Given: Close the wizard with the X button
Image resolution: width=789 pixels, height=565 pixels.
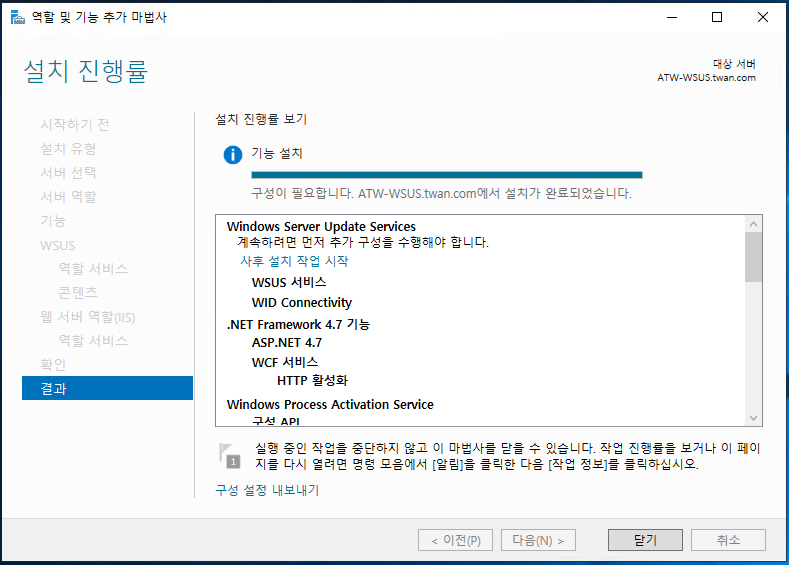Looking at the screenshot, I should pyautogui.click(x=763, y=17).
